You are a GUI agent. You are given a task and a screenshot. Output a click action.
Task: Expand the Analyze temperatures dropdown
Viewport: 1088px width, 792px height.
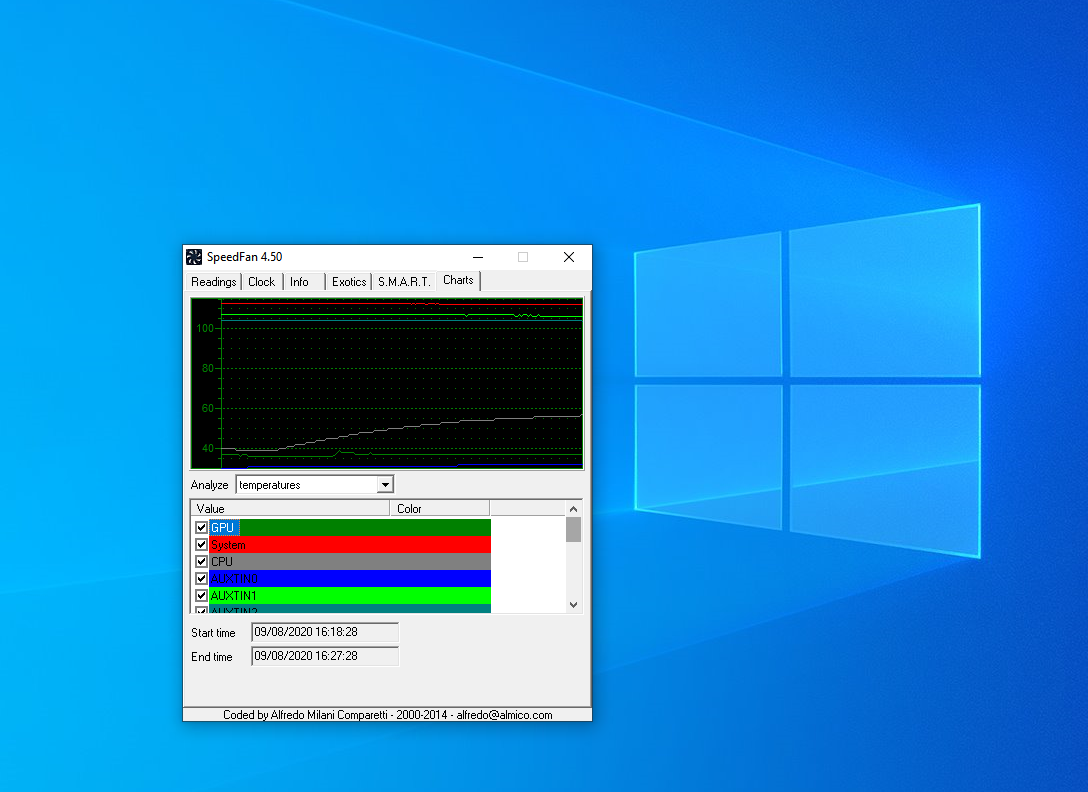(385, 485)
